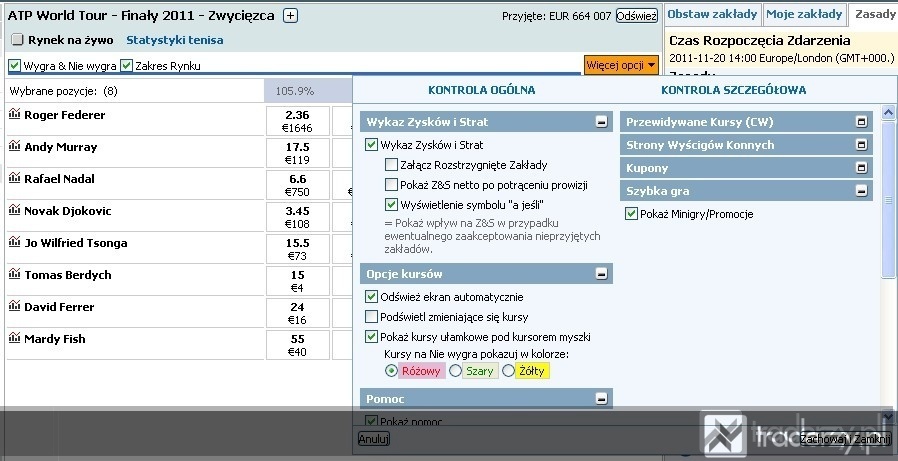Click the Novak Djokovic player name

[x=68, y=211]
